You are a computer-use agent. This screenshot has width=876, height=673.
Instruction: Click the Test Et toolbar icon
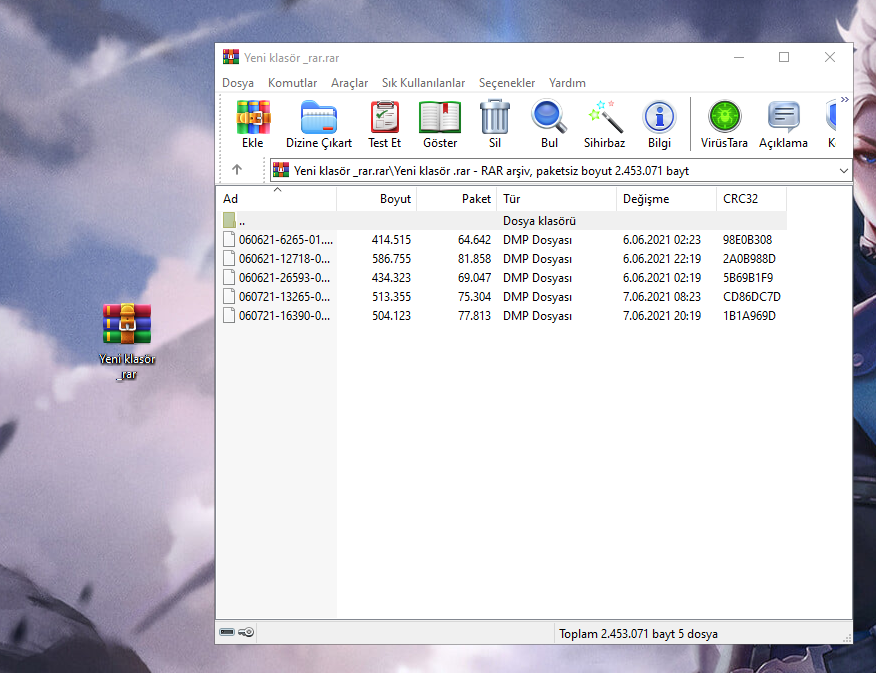(x=384, y=117)
